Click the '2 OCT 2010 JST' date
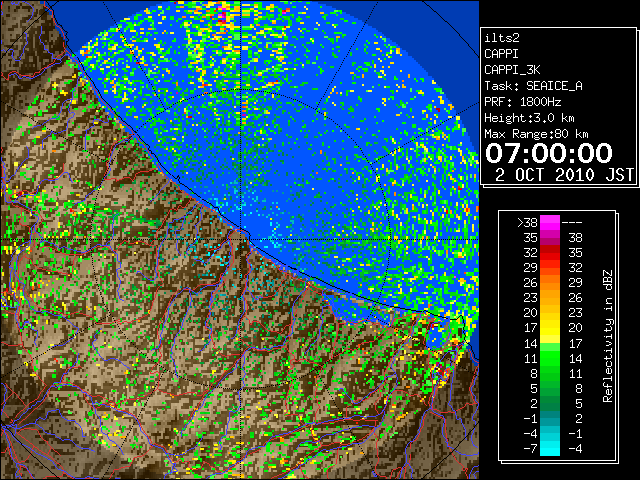640x480 pixels. 564,175
